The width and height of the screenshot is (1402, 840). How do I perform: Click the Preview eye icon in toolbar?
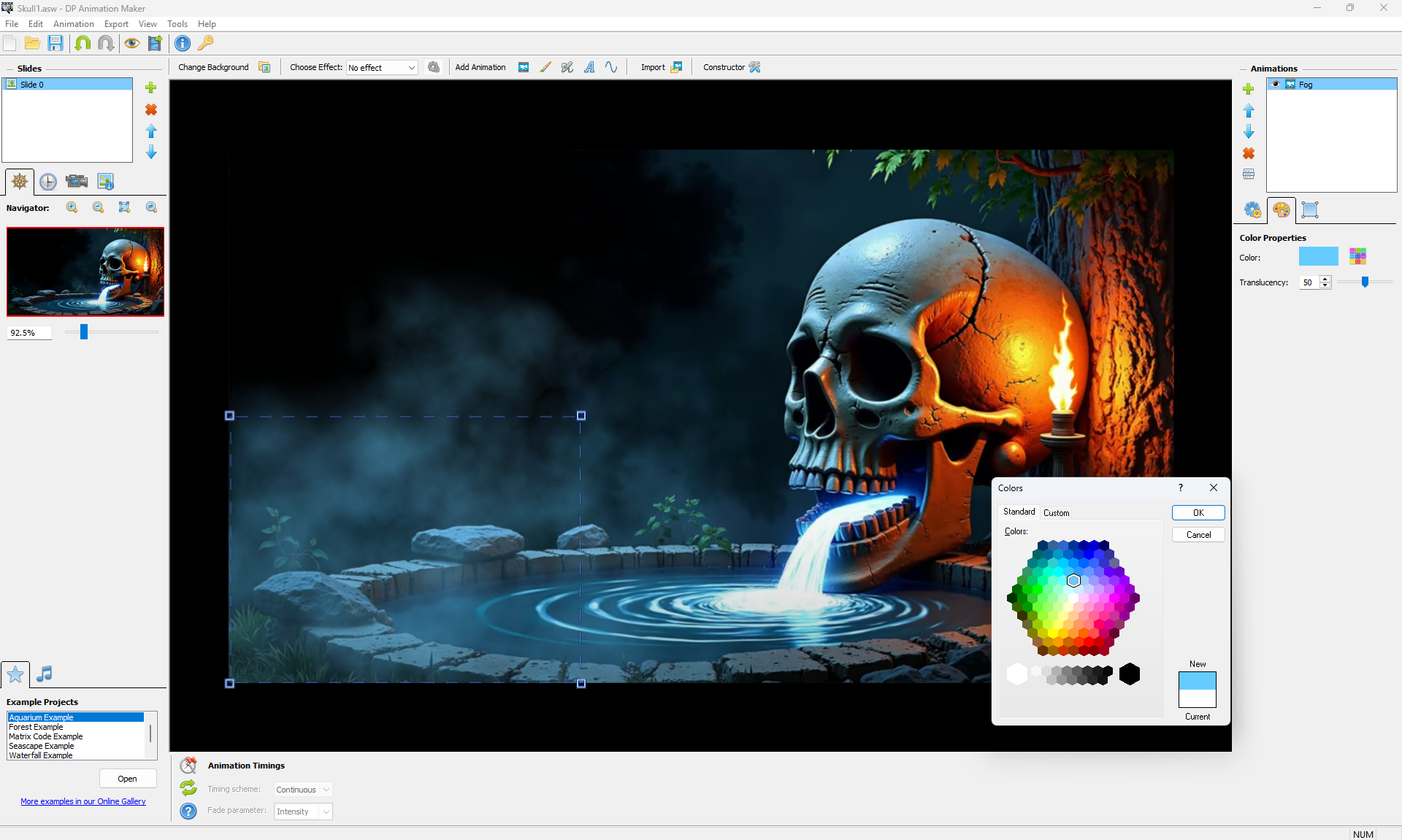pos(131,43)
